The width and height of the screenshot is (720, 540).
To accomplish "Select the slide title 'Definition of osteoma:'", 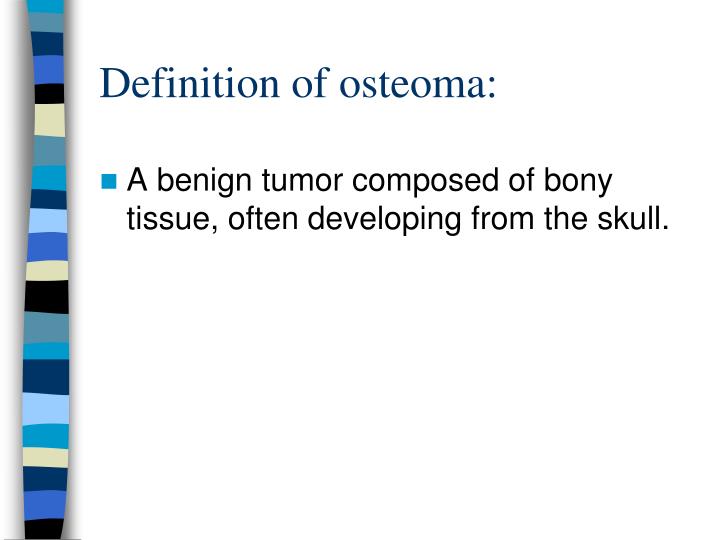I will (x=298, y=83).
